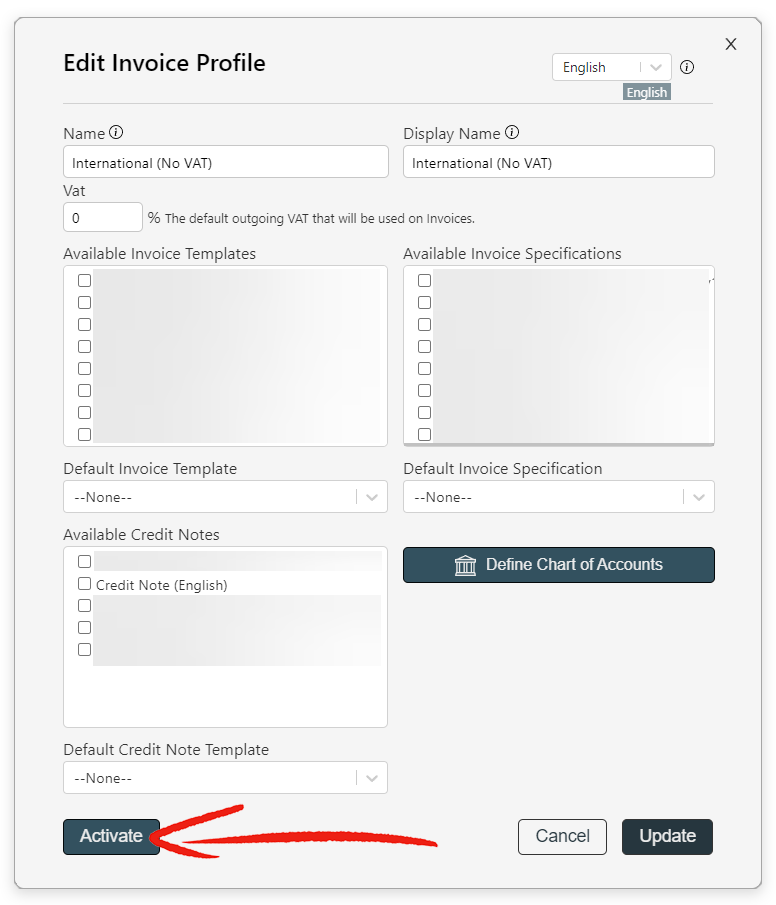Open the Default Credit Note Template dropdown
776x905 pixels.
click(x=225, y=777)
